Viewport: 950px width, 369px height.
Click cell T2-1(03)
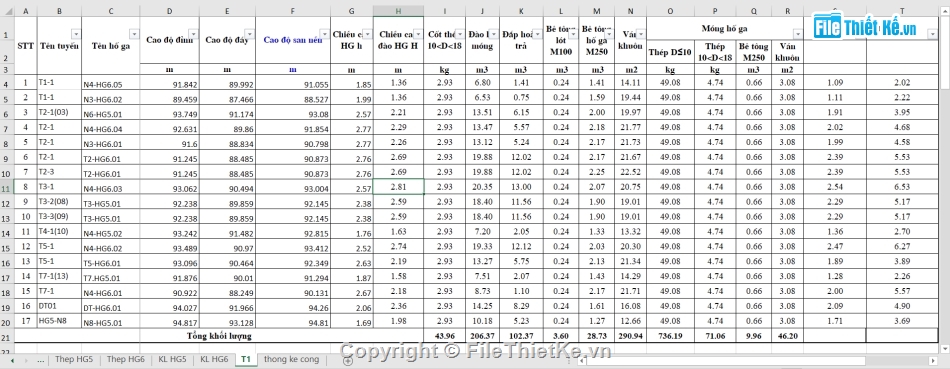pos(59,113)
